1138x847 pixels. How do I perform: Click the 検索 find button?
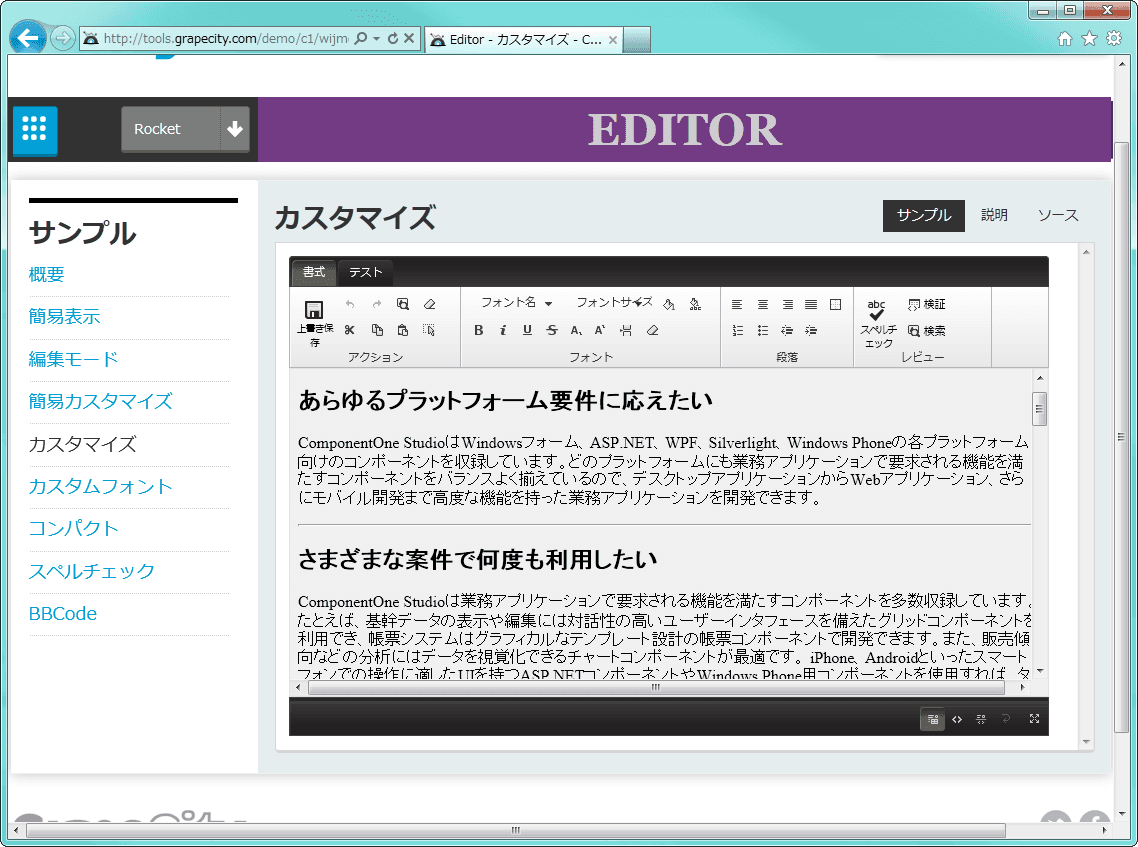(927, 331)
